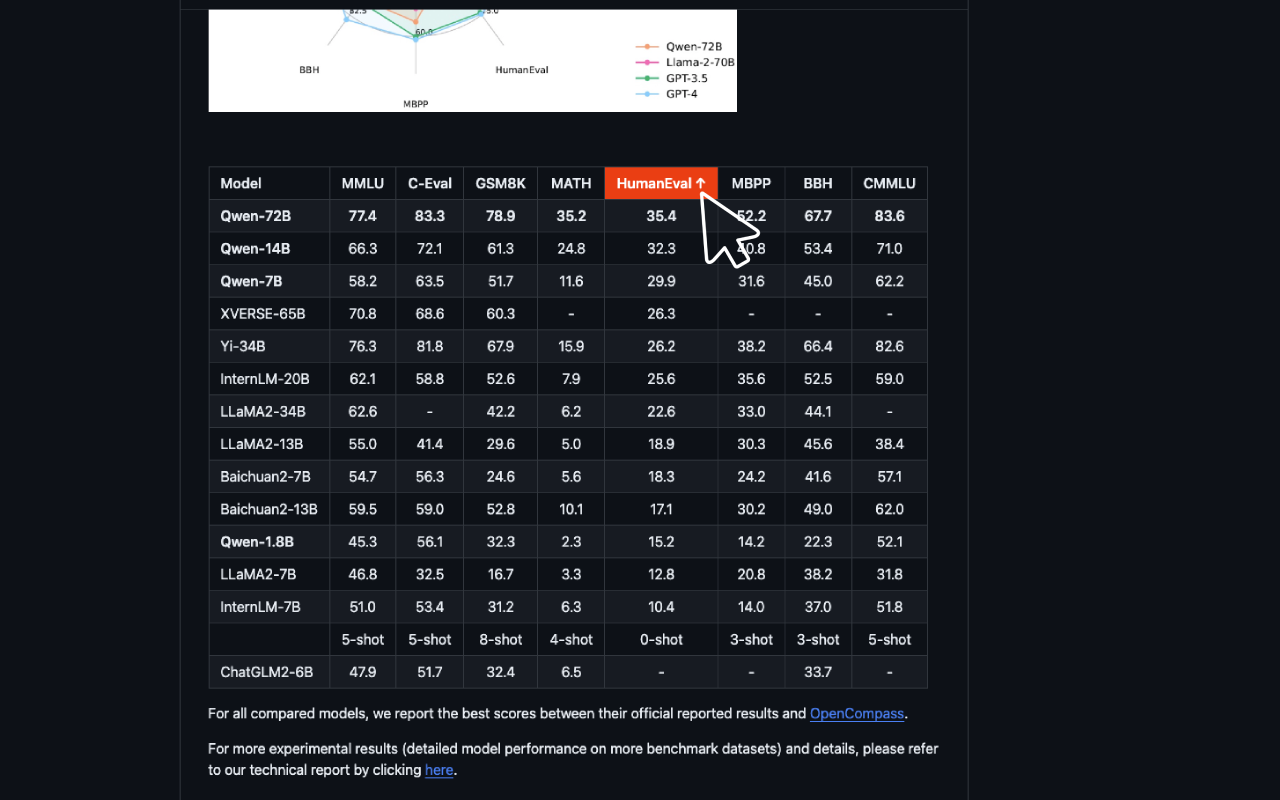Sort the table by the CMMLU column
The image size is (1280, 800).
[x=889, y=183]
